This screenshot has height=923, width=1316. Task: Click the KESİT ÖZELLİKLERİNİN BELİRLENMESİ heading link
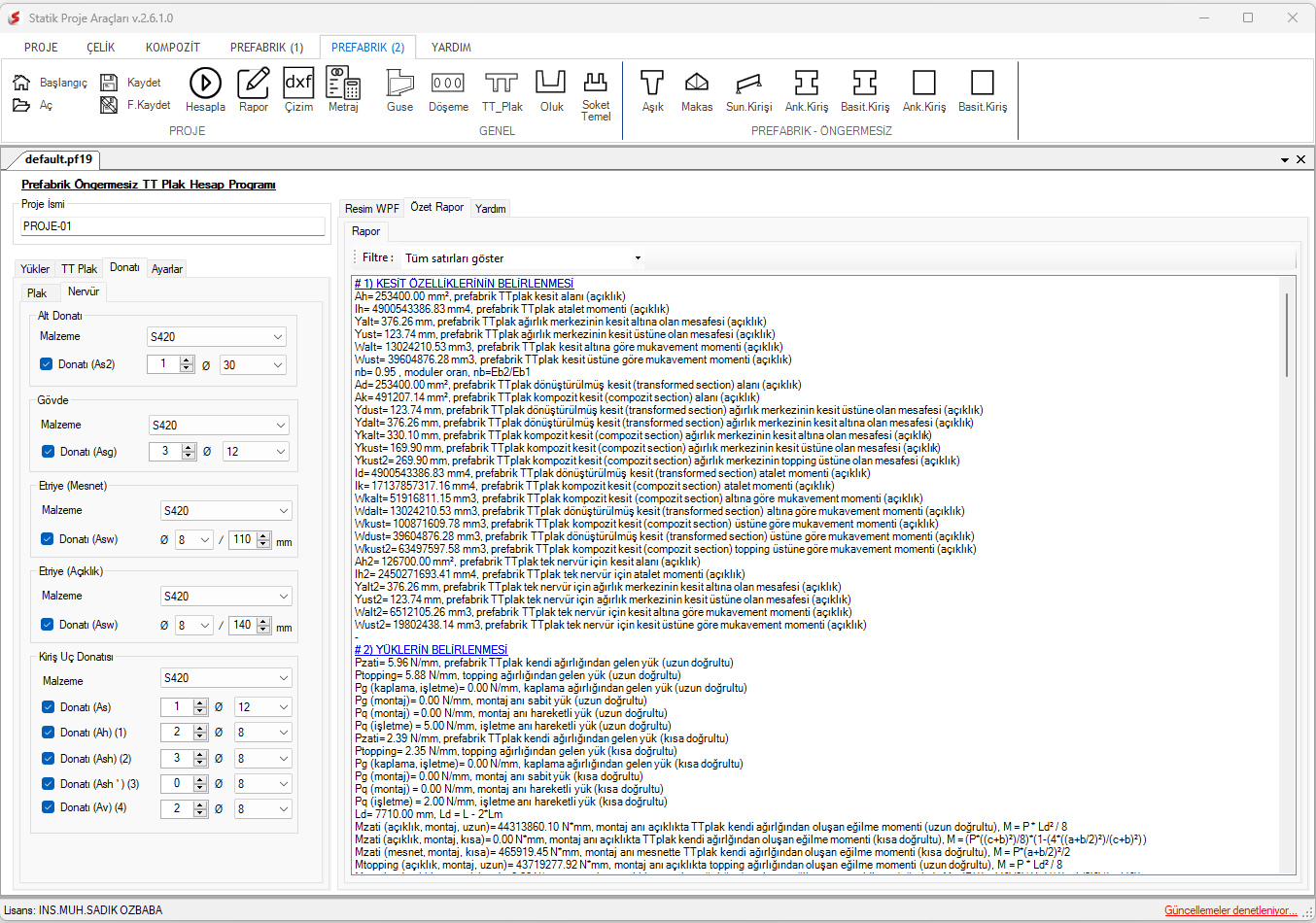pos(464,284)
